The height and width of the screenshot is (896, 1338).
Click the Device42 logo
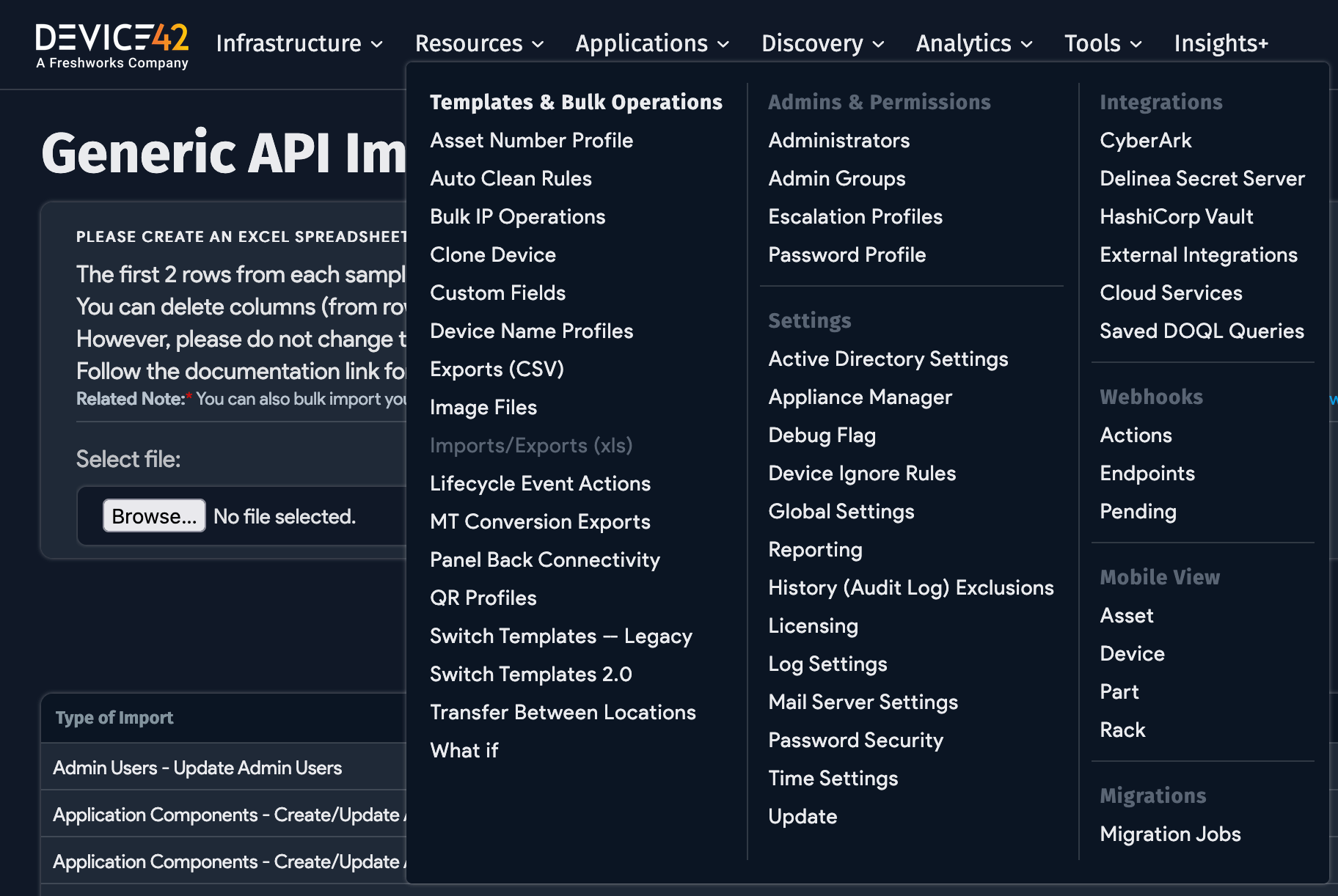[112, 45]
